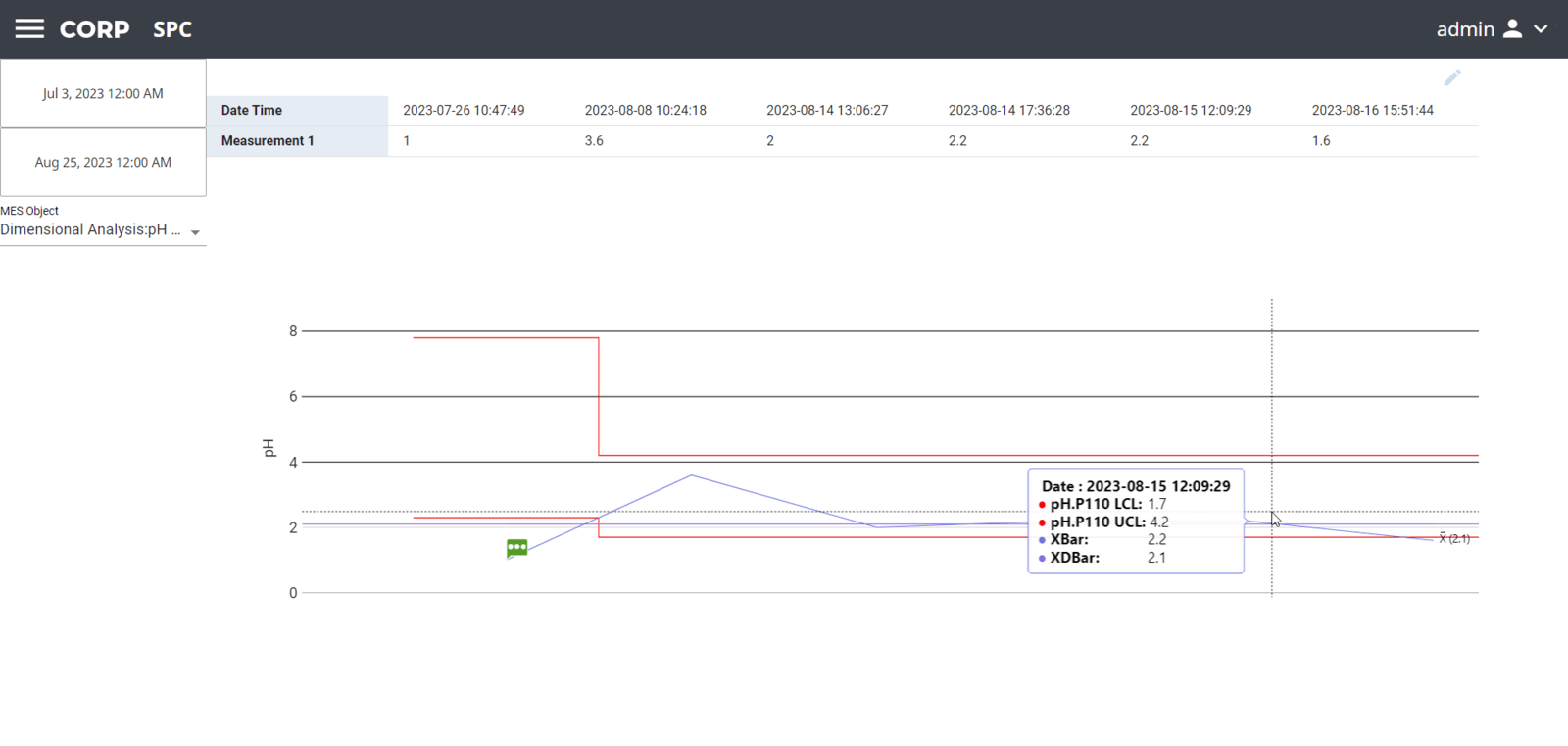The image size is (1568, 746).
Task: Click measurement value 1.6
Action: pyautogui.click(x=1321, y=141)
